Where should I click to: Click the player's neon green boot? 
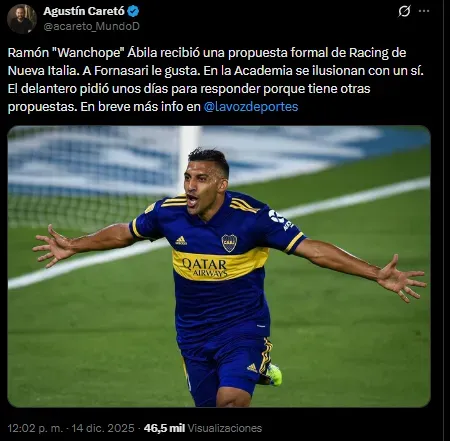[275, 375]
